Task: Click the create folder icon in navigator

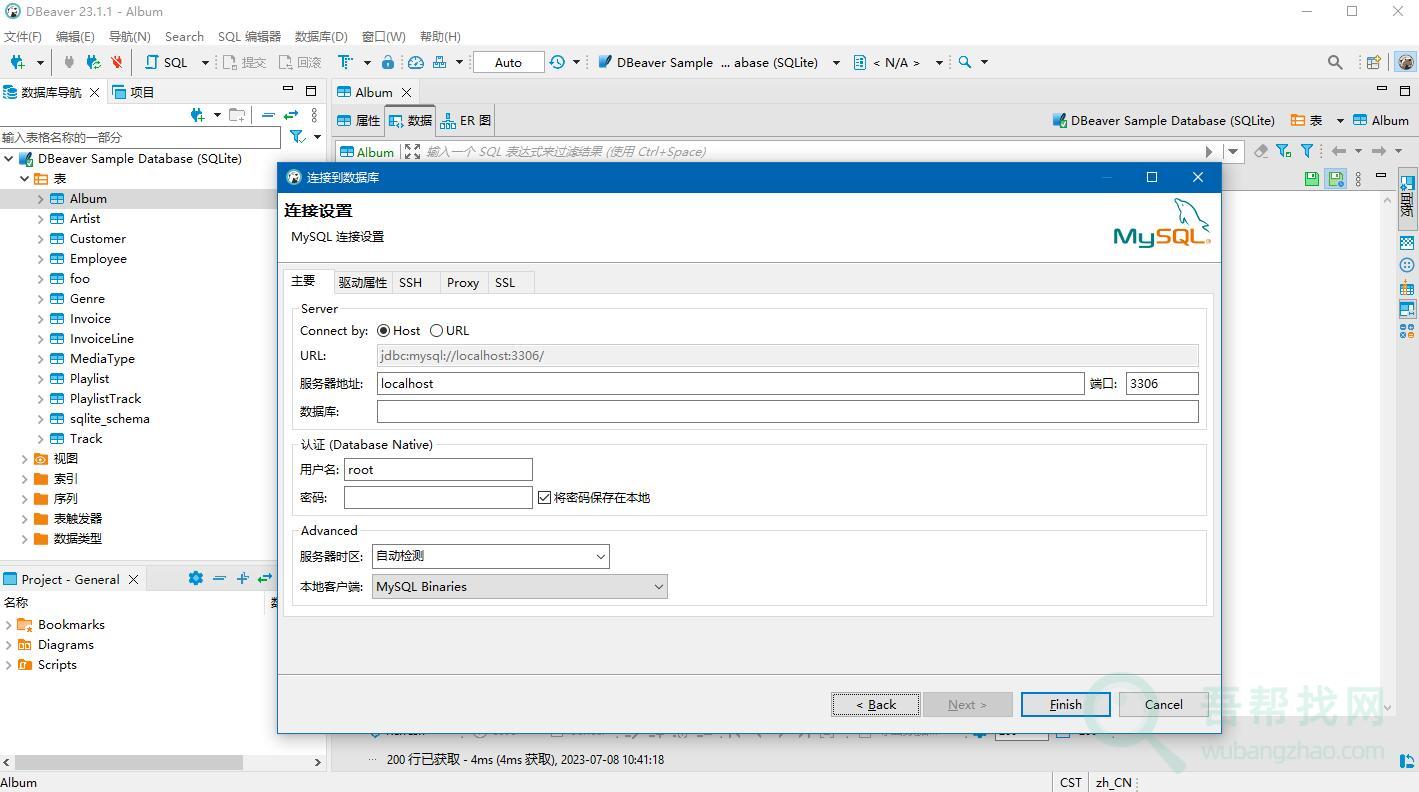Action: 237,115
